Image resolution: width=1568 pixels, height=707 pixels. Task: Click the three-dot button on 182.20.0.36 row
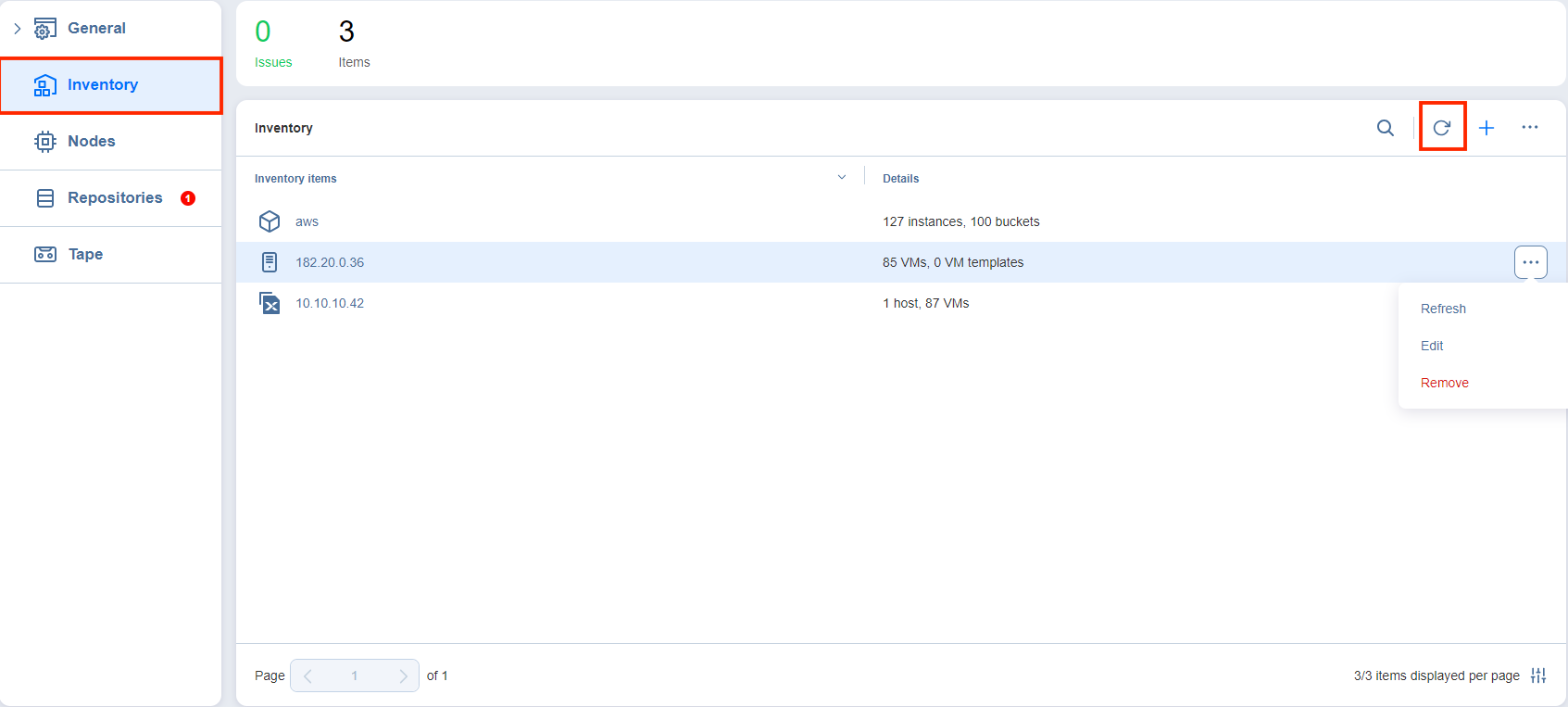point(1530,262)
